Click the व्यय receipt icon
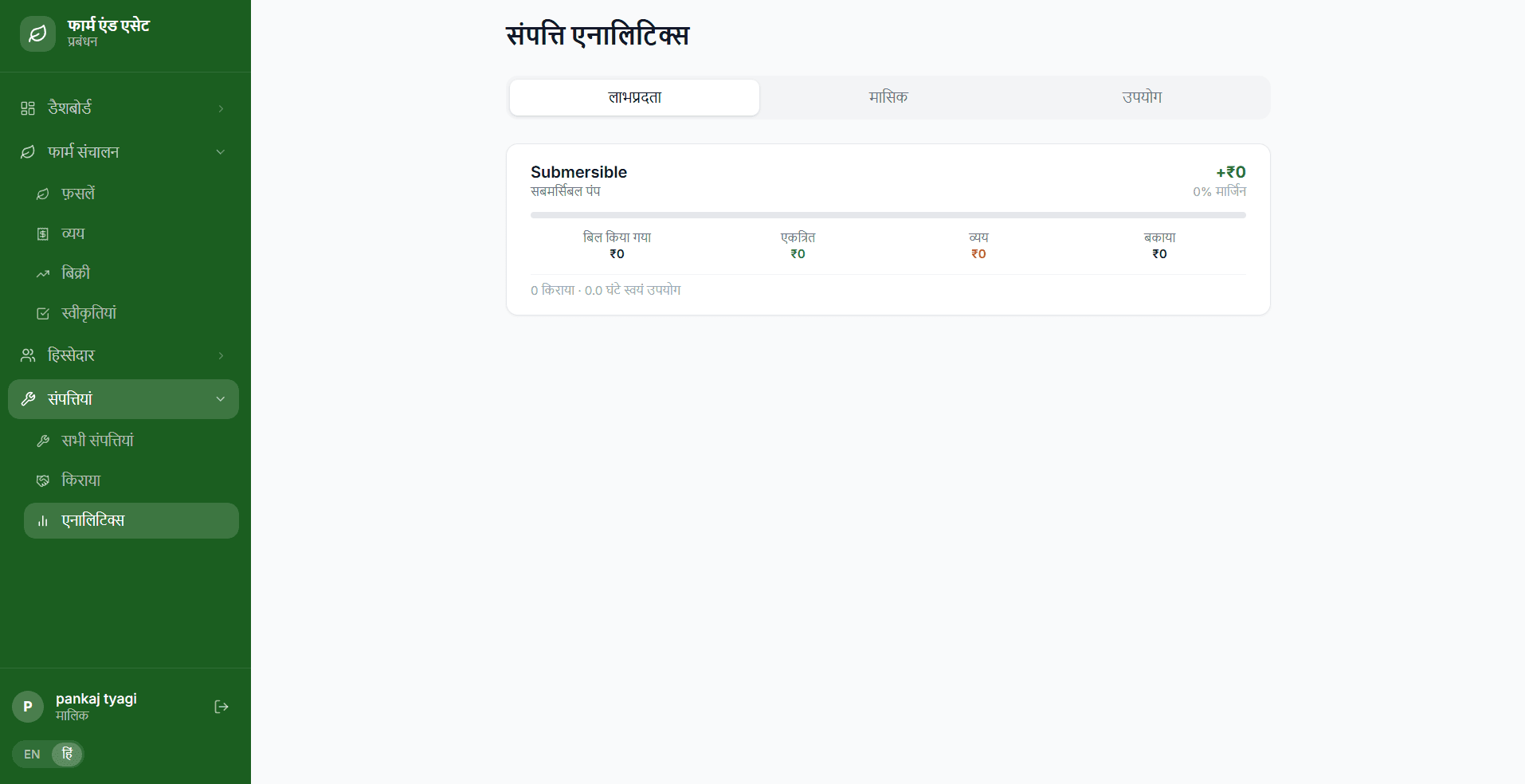This screenshot has width=1525, height=784. 43,233
